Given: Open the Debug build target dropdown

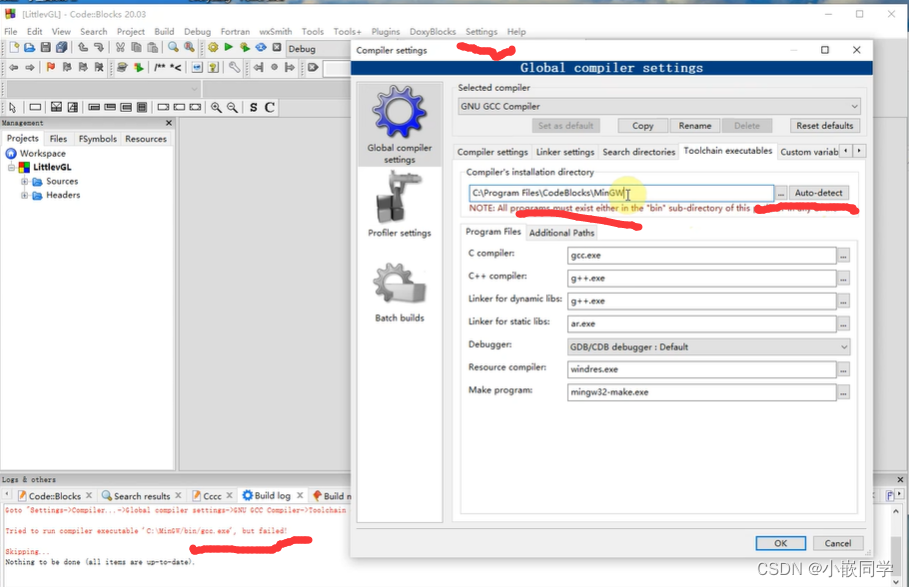Looking at the screenshot, I should point(318,49).
